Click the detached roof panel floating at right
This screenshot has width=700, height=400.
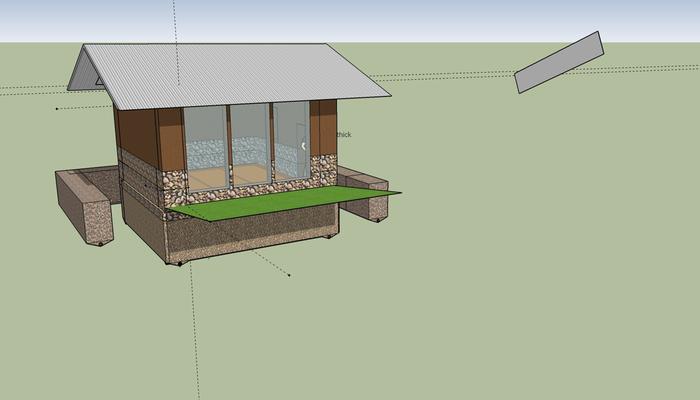click(559, 62)
